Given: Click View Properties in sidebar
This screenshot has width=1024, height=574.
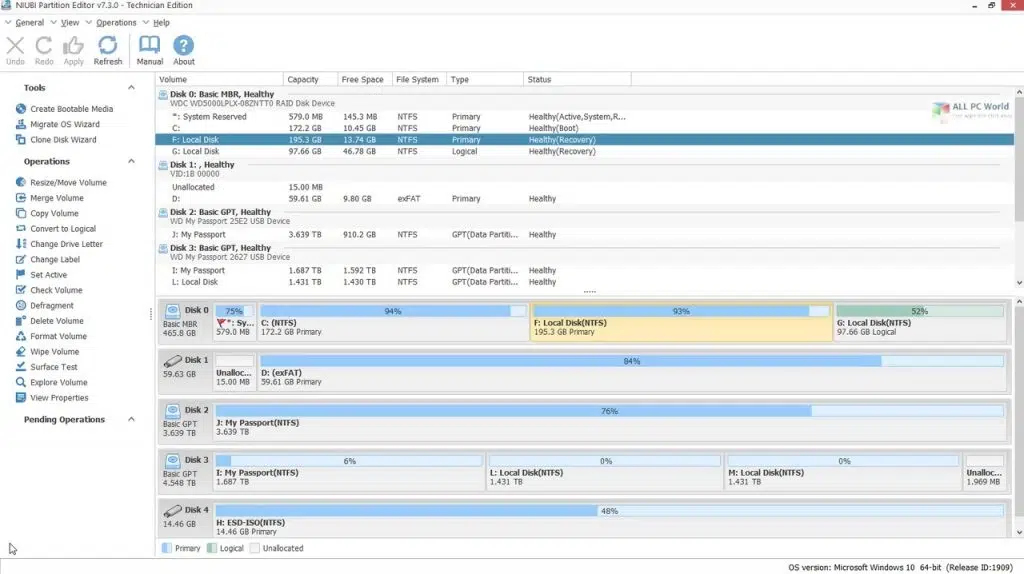Looking at the screenshot, I should coord(59,398).
